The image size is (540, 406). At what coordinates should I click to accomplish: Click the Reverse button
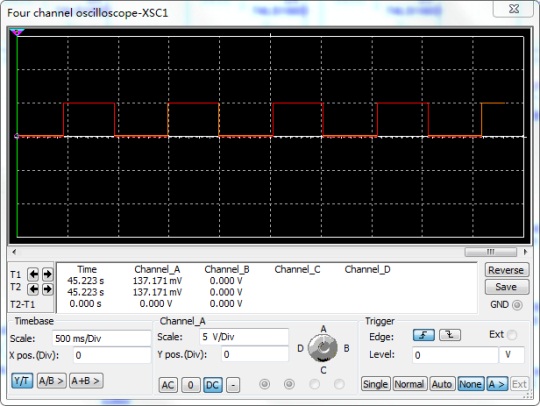click(x=506, y=270)
